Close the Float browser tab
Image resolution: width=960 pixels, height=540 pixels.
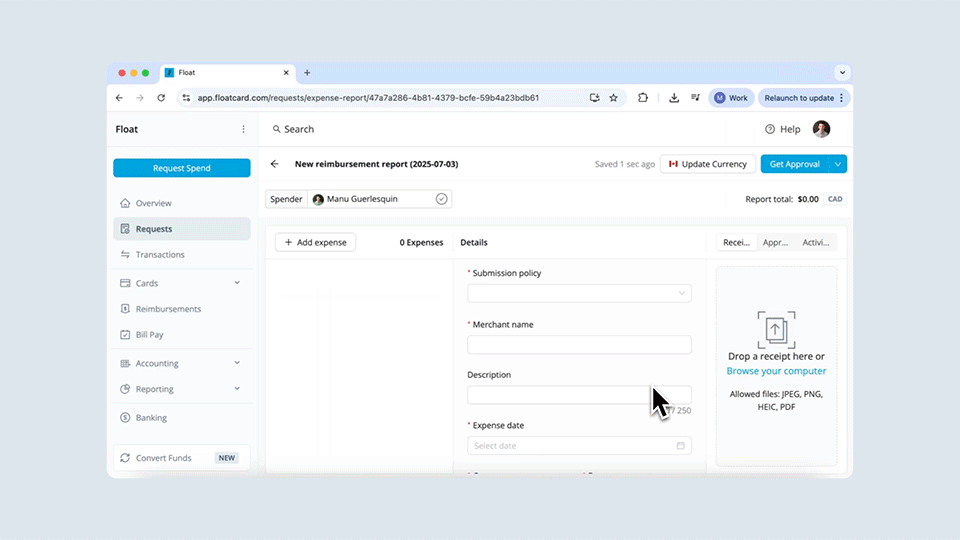click(286, 73)
